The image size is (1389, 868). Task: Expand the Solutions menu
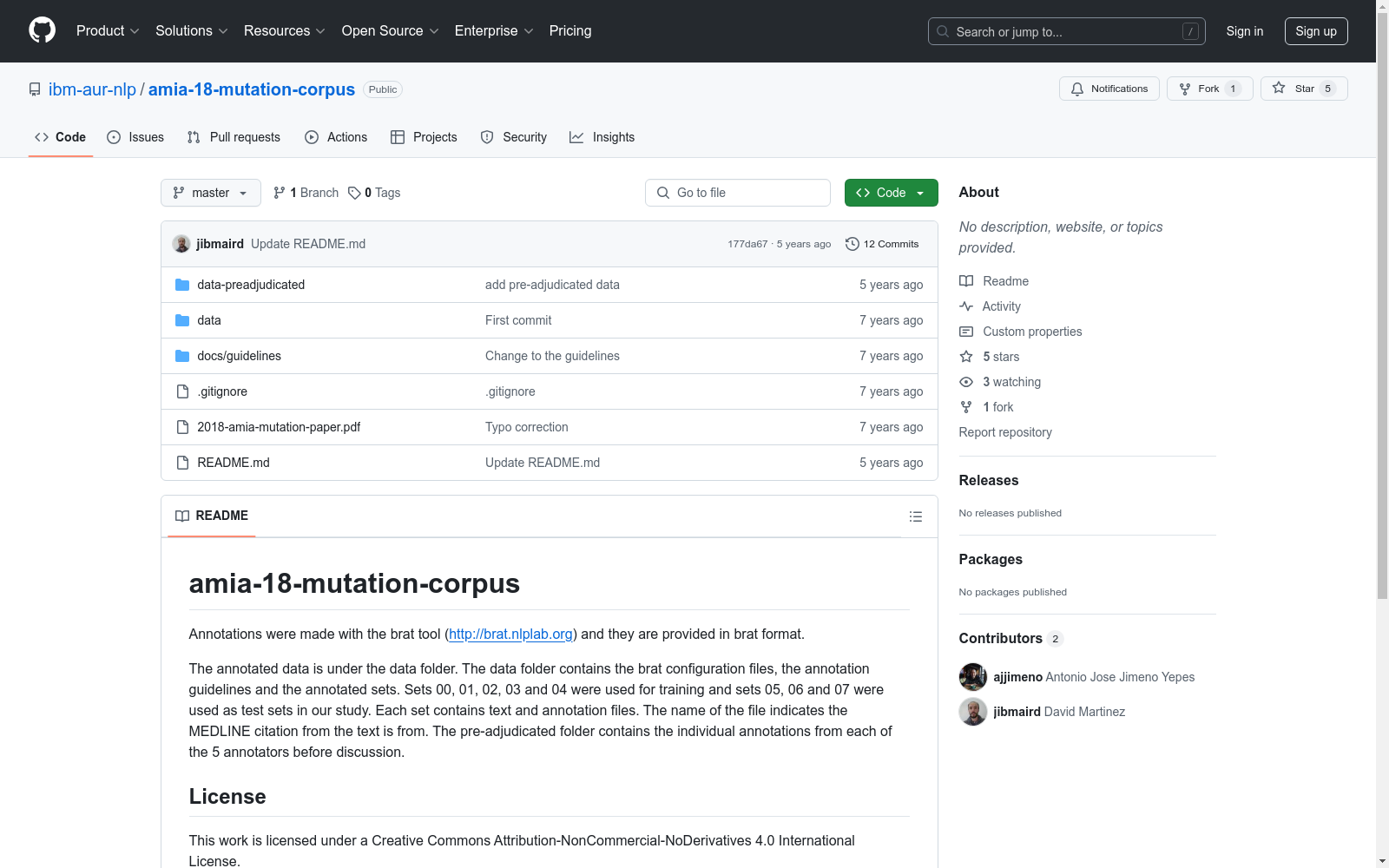[x=192, y=31]
